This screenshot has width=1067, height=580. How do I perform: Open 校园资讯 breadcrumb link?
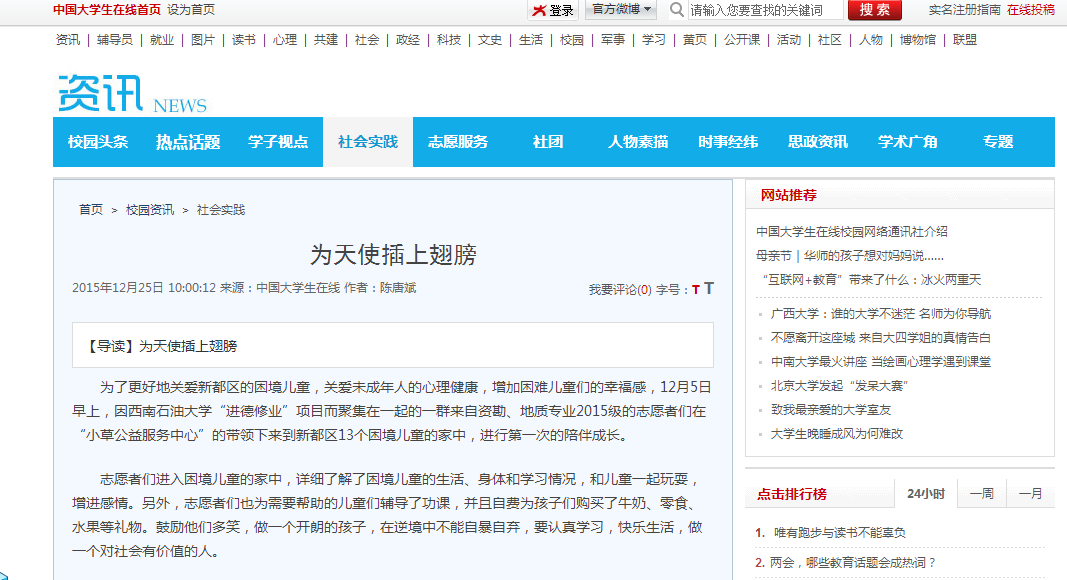[150, 210]
